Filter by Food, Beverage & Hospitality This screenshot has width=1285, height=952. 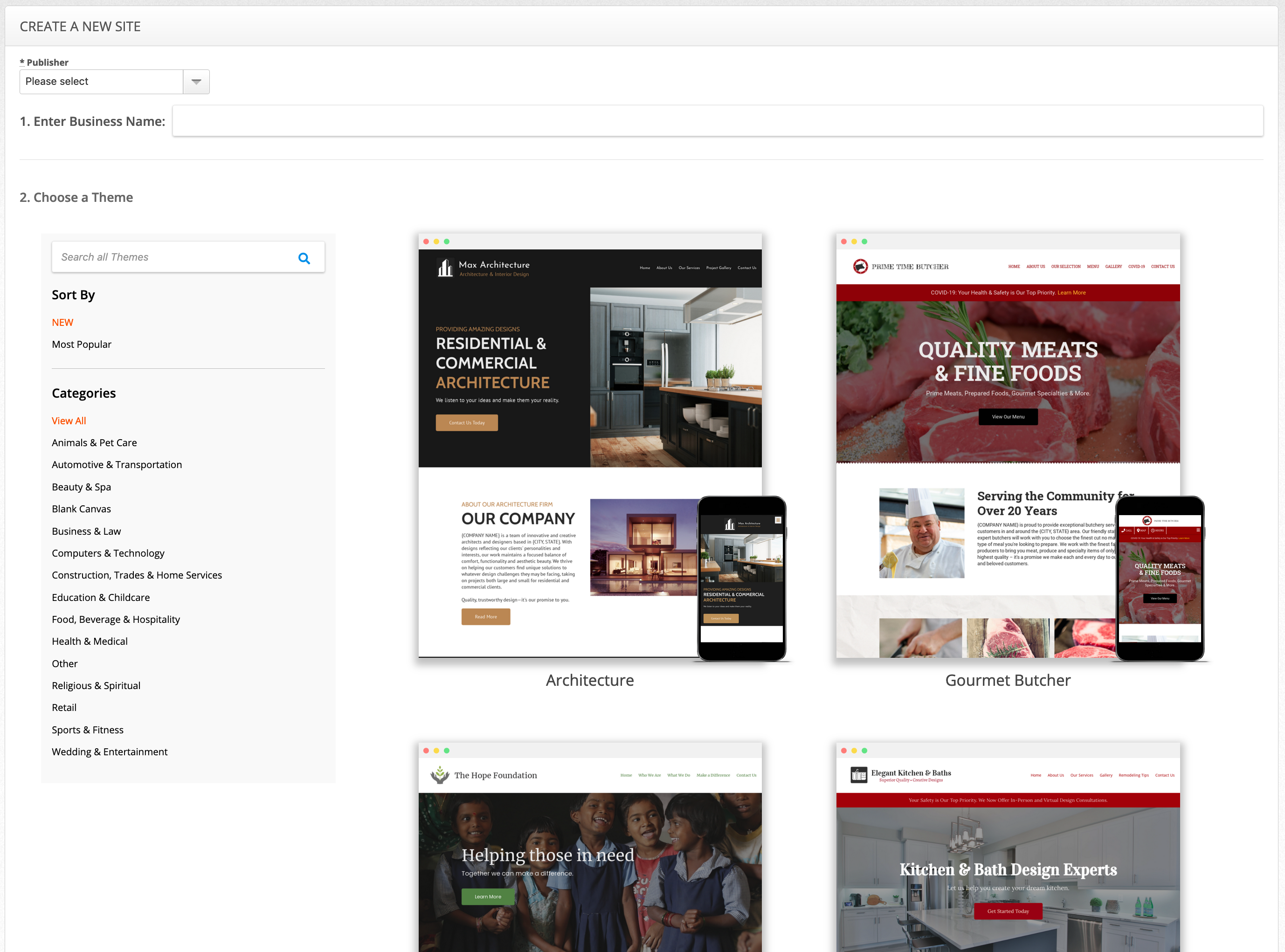pos(116,620)
